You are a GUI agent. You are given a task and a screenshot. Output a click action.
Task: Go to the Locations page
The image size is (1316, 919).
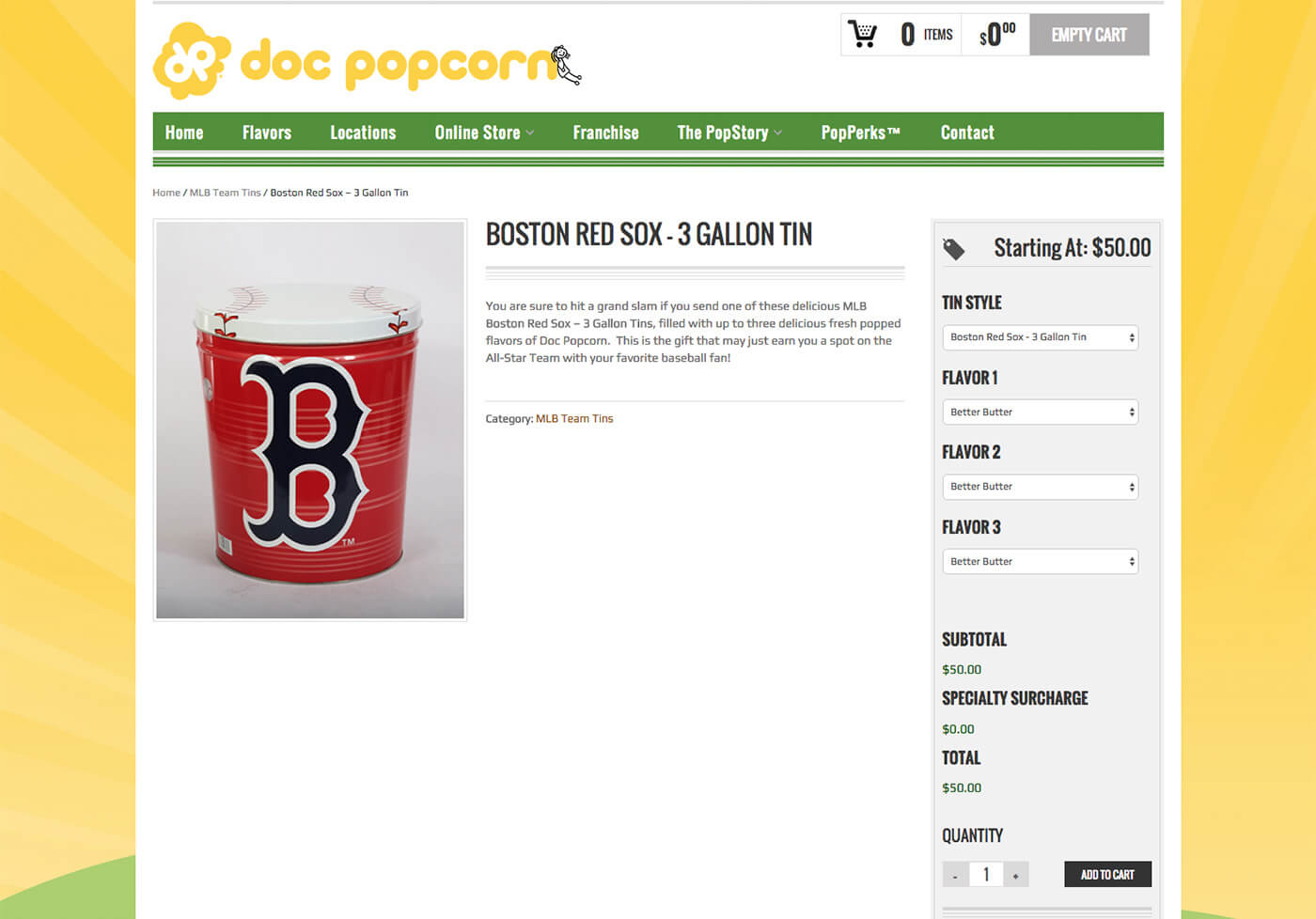(x=363, y=132)
